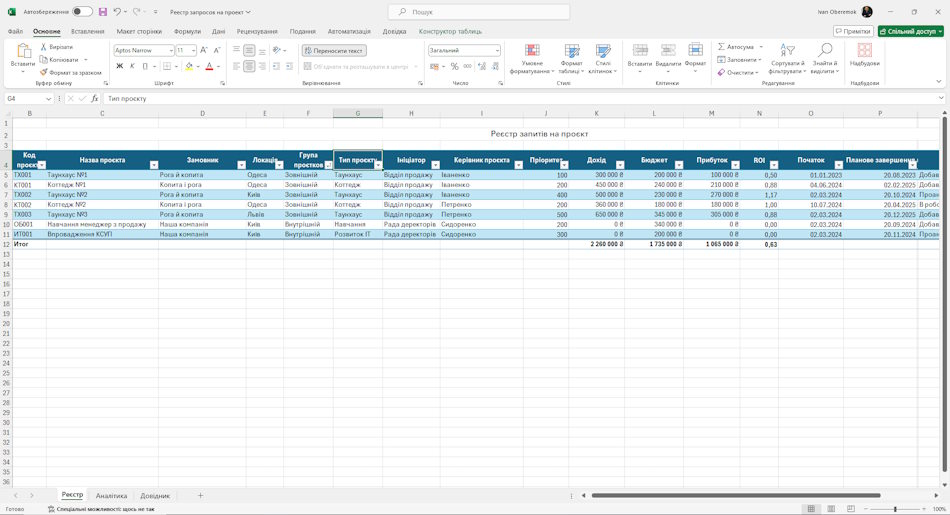
Task: Align text to the right
Action: (x=262, y=66)
